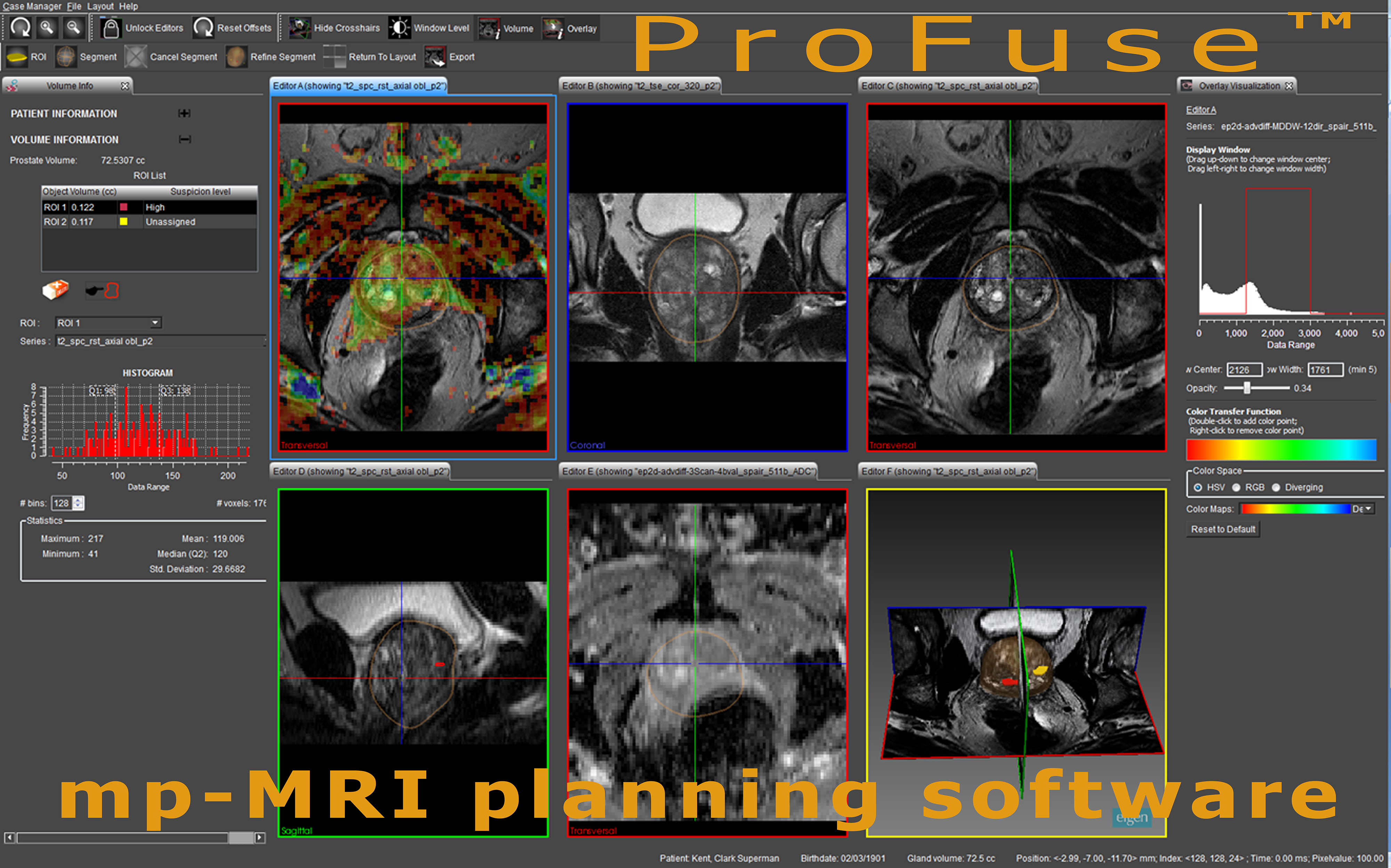This screenshot has height=868, width=1391.
Task: Open the Help menu
Action: coord(129,6)
